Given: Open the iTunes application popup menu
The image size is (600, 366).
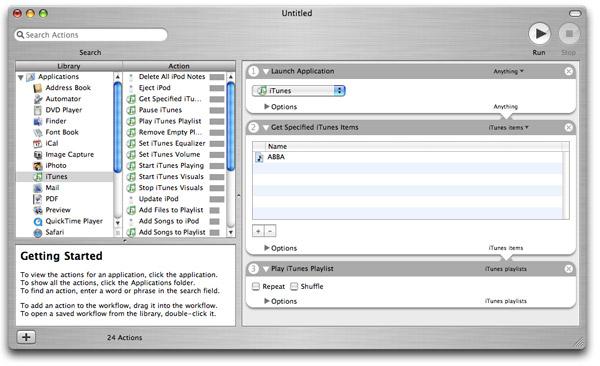Looking at the screenshot, I should 299,91.
